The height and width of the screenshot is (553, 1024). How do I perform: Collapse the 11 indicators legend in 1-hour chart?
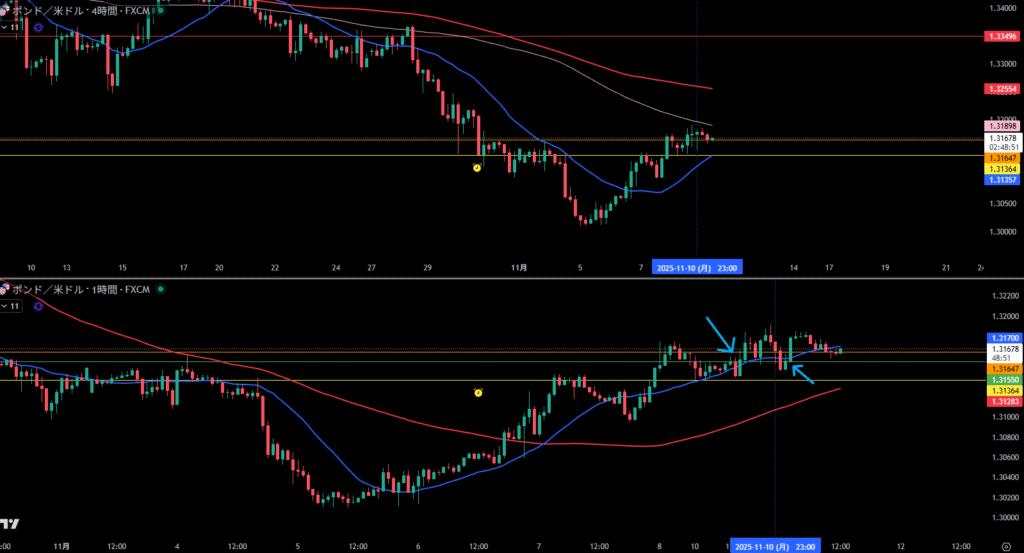pos(12,306)
